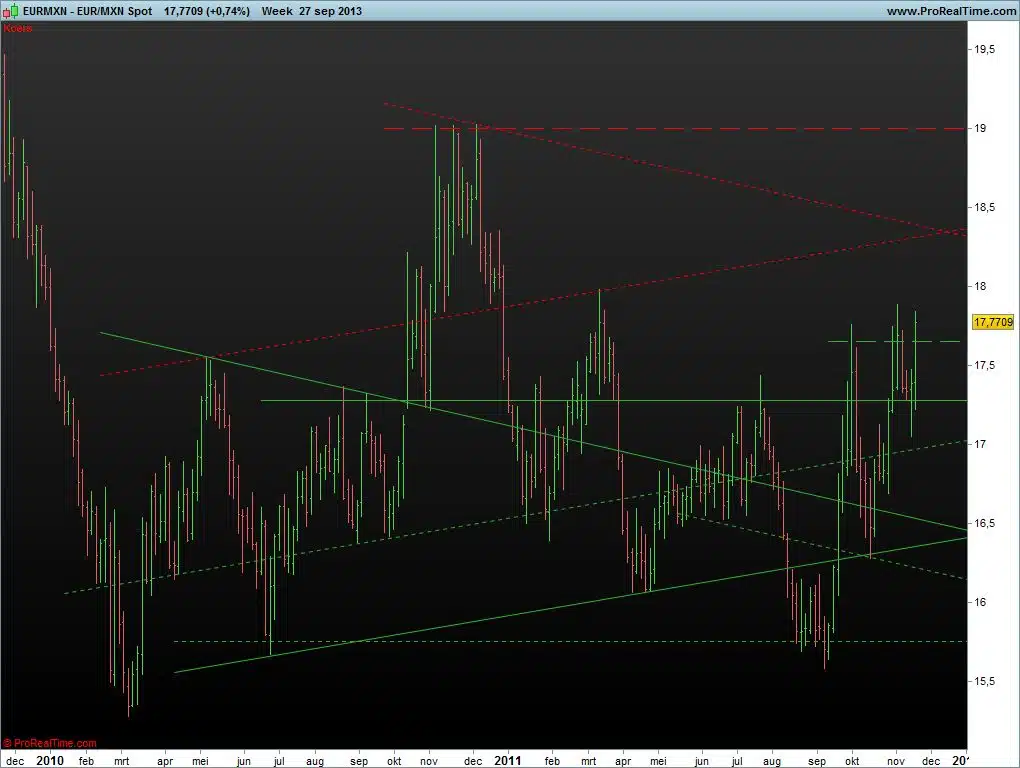Click the 18,5 level on price axis
This screenshot has height=768, width=1020.
985,207
